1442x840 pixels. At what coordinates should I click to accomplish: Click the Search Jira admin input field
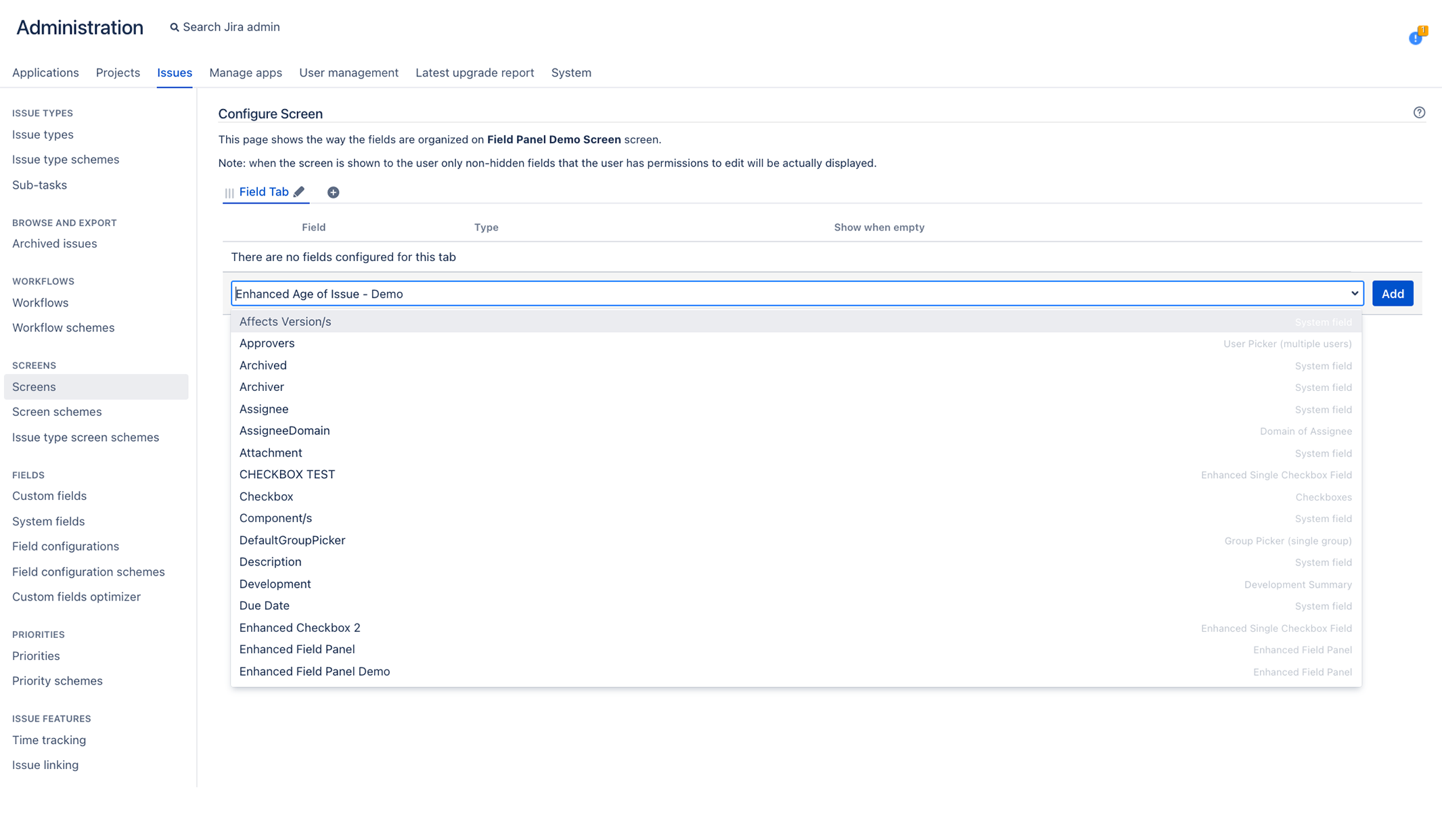(231, 27)
